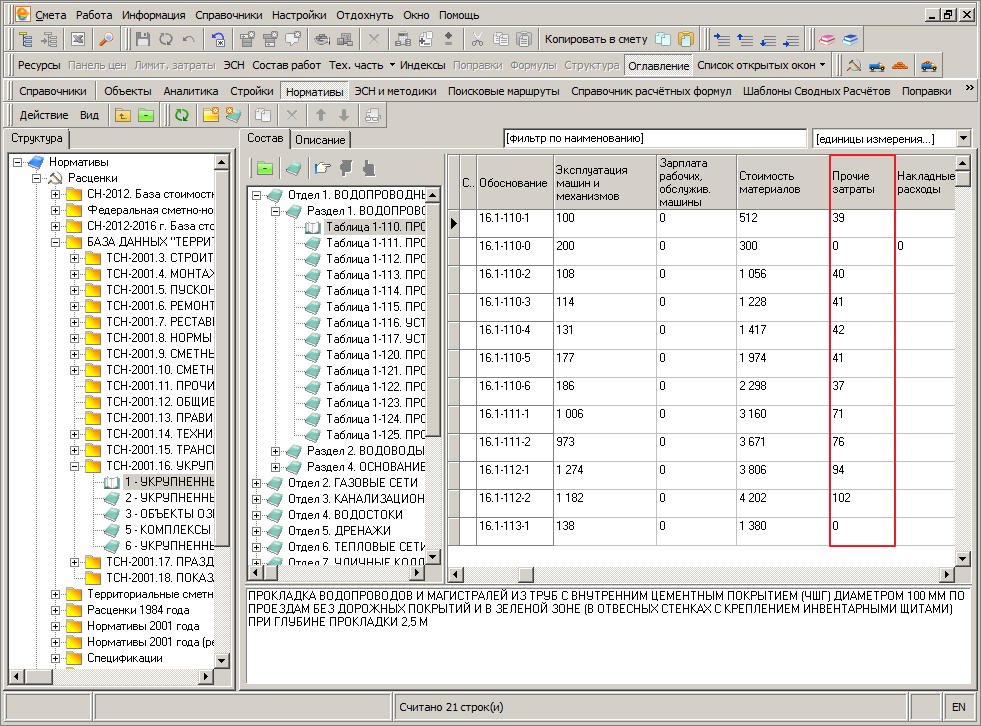Open the Действие menu button
The width and height of the screenshot is (981, 726).
44,115
